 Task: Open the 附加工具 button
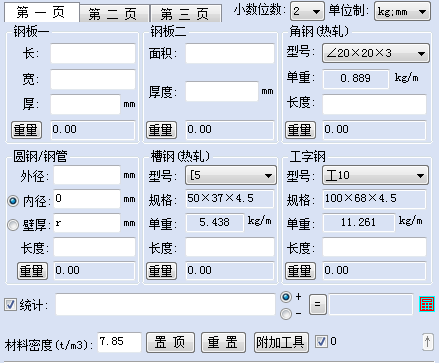click(281, 342)
